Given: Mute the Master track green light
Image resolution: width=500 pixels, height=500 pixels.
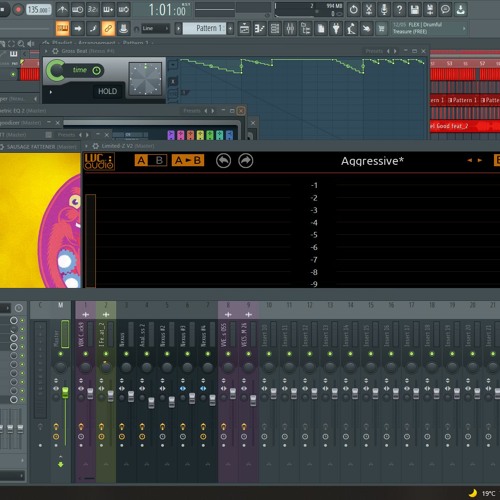Looking at the screenshot, I should (x=61, y=354).
